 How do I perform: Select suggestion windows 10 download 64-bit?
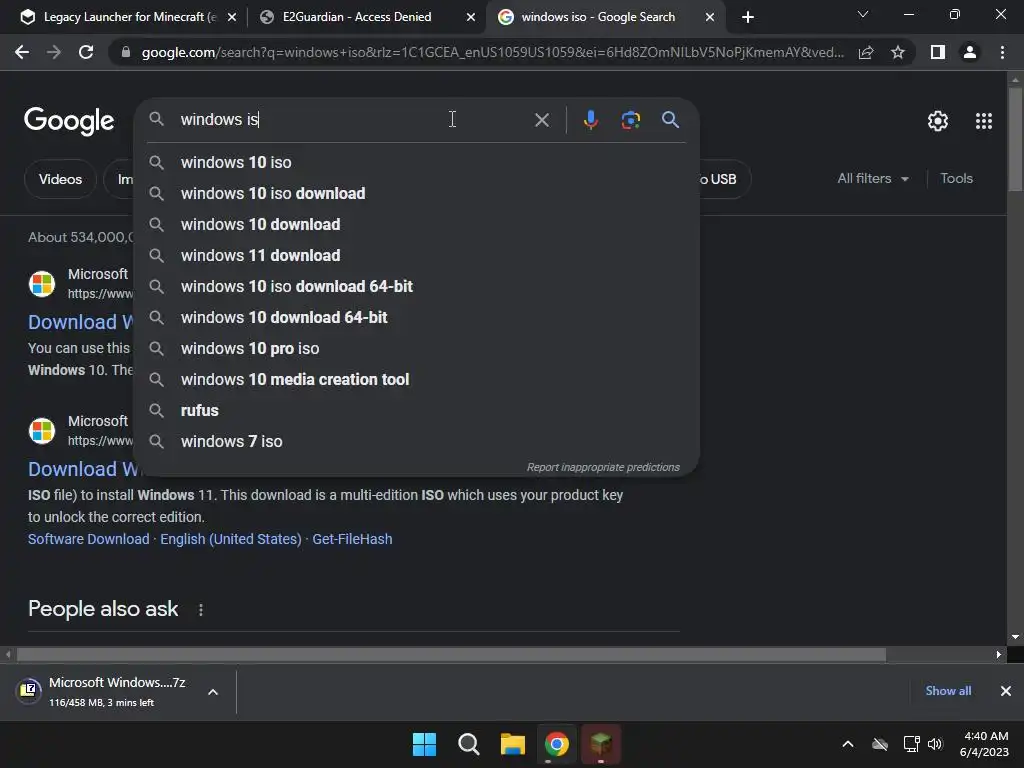click(x=416, y=317)
